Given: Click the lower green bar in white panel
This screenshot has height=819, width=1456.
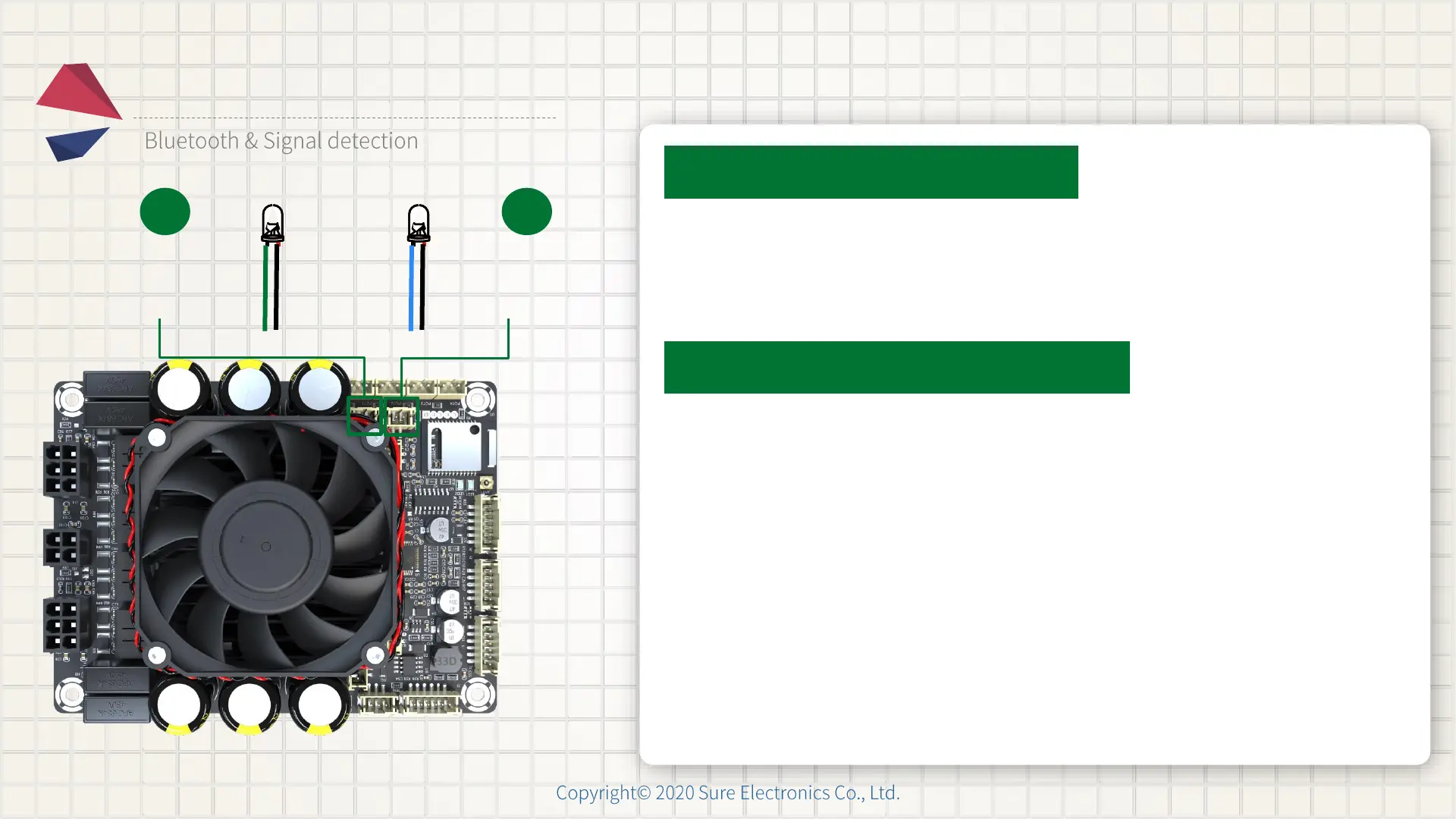Looking at the screenshot, I should click(896, 367).
